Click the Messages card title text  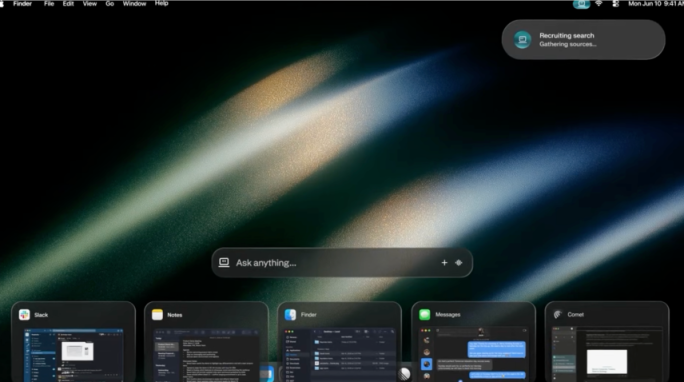click(448, 314)
